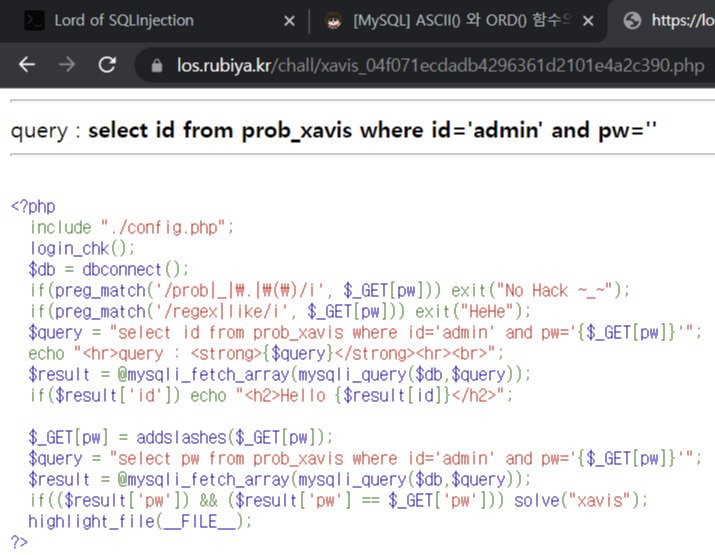Click the 'No Hack ~_~' preg_match line

click(x=330, y=290)
